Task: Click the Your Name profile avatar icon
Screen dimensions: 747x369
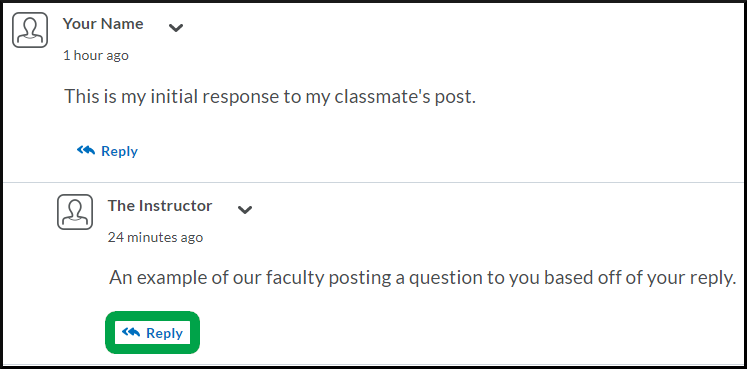Action: [x=30, y=30]
